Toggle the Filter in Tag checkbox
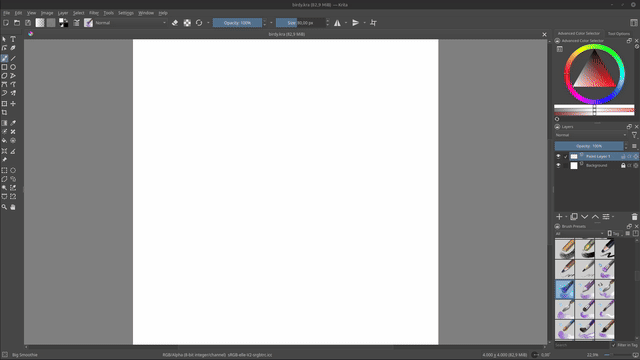This screenshot has height=360, width=640. tap(613, 345)
